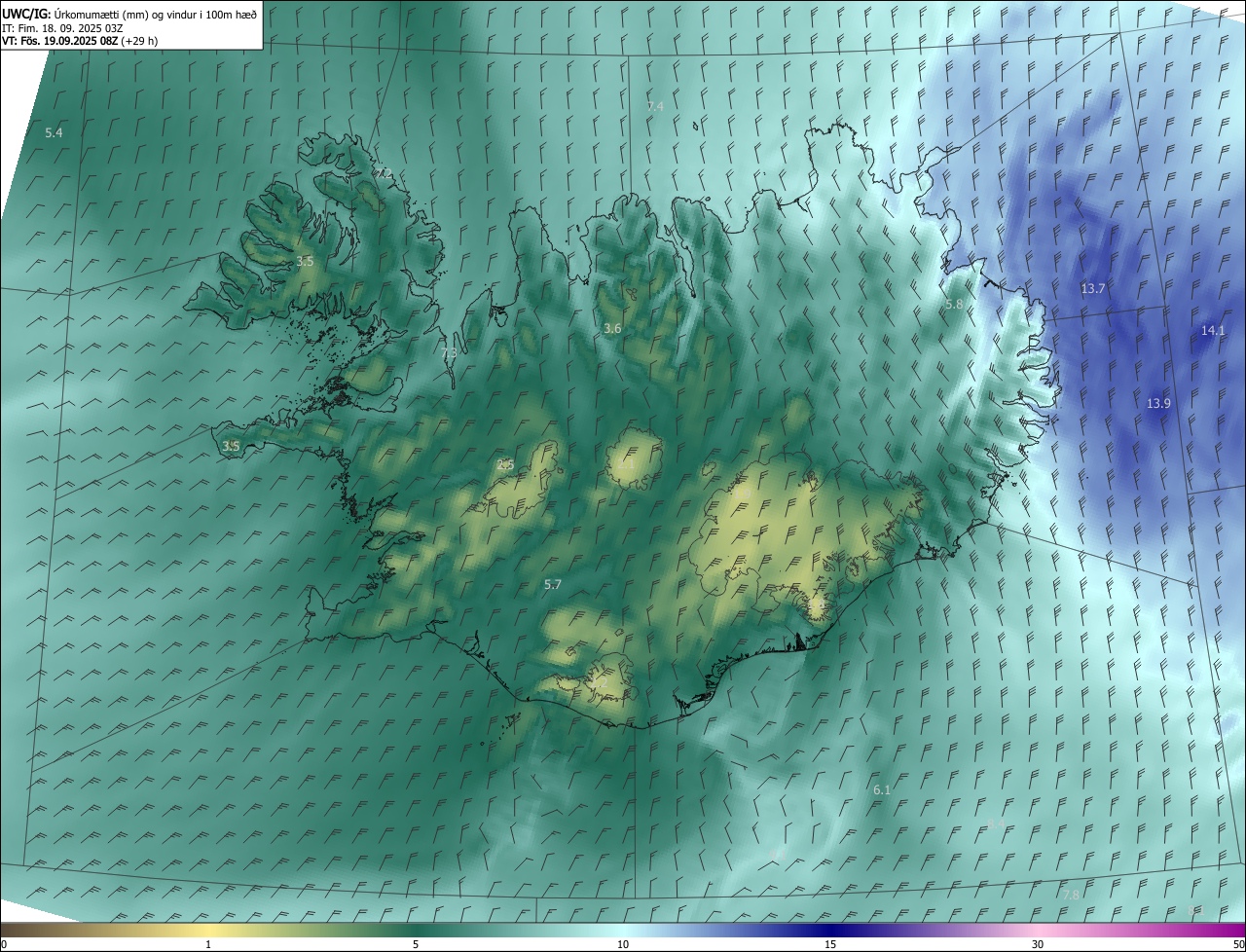Click the 5.4 value on the map

[54, 131]
